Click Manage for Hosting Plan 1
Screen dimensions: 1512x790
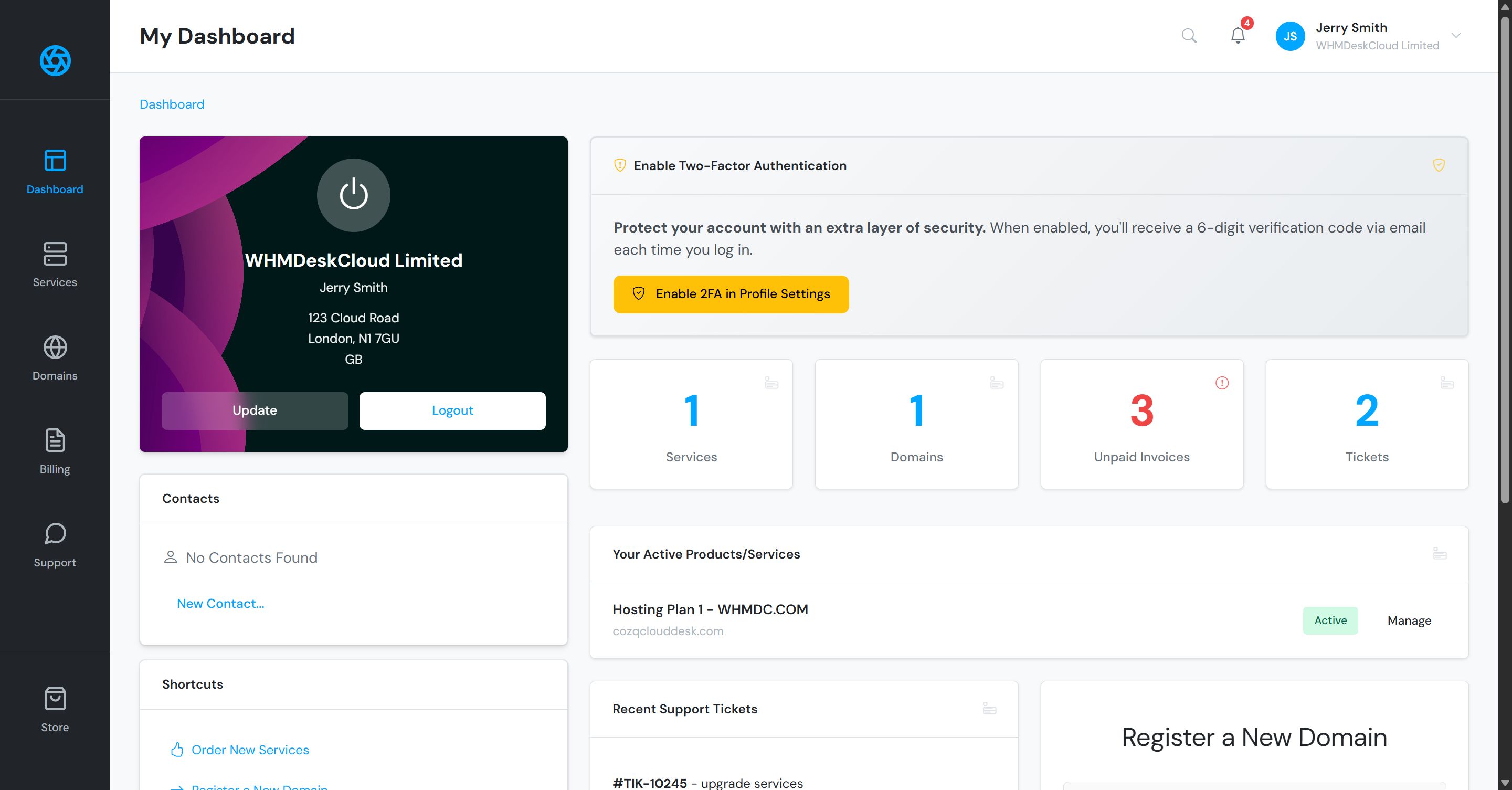[1409, 620]
